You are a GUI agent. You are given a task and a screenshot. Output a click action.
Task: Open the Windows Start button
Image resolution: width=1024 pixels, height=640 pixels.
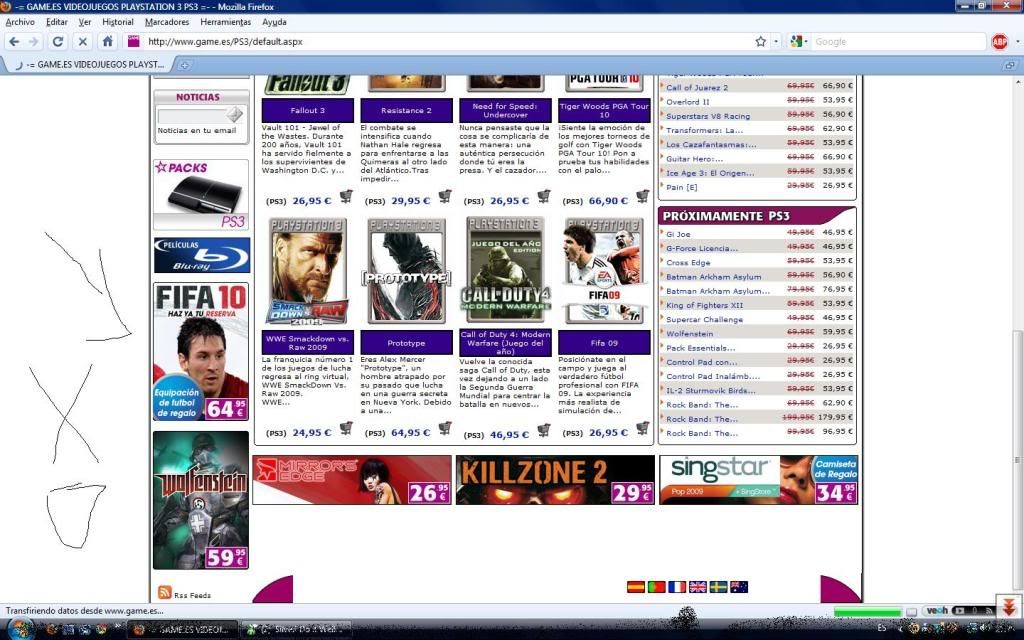point(20,629)
